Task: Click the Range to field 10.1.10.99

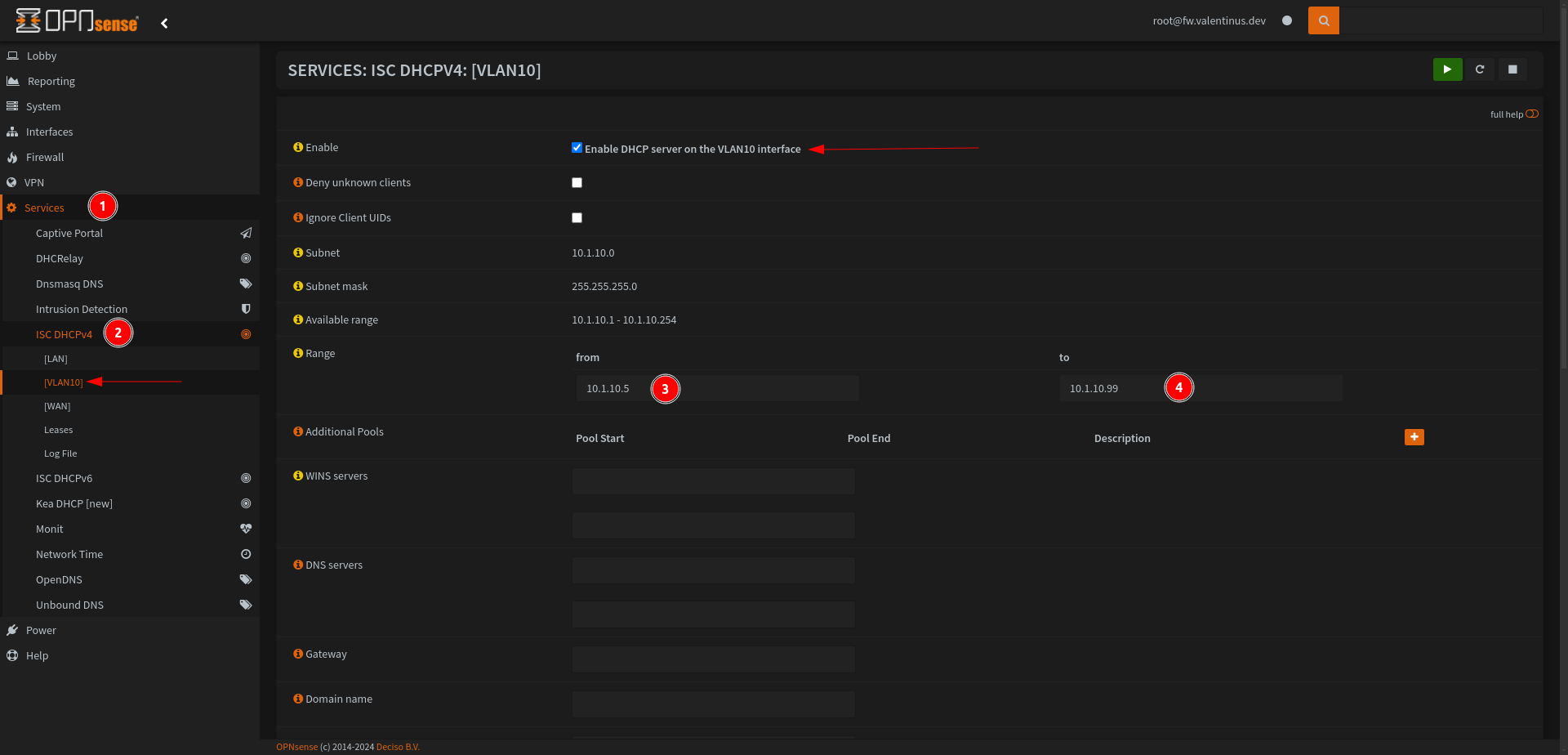Action: point(1200,388)
